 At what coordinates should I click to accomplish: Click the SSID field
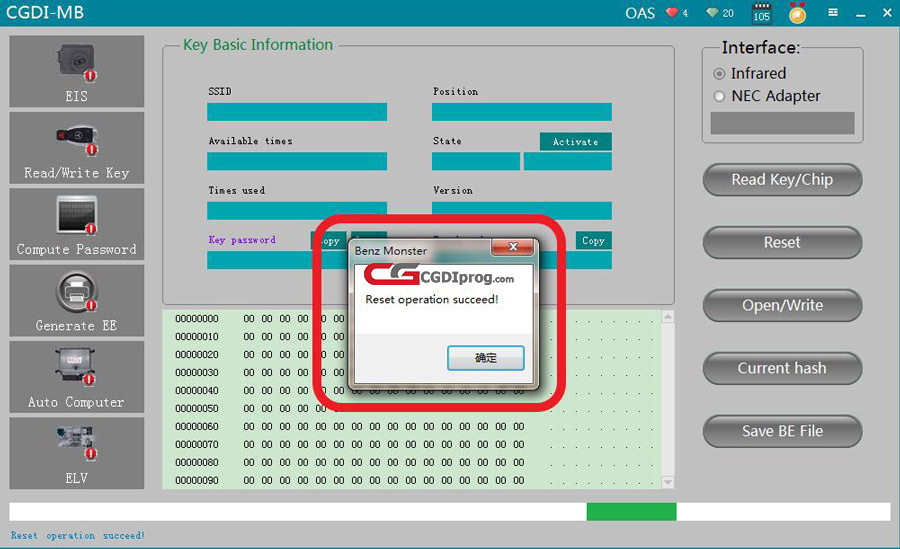[x=297, y=112]
